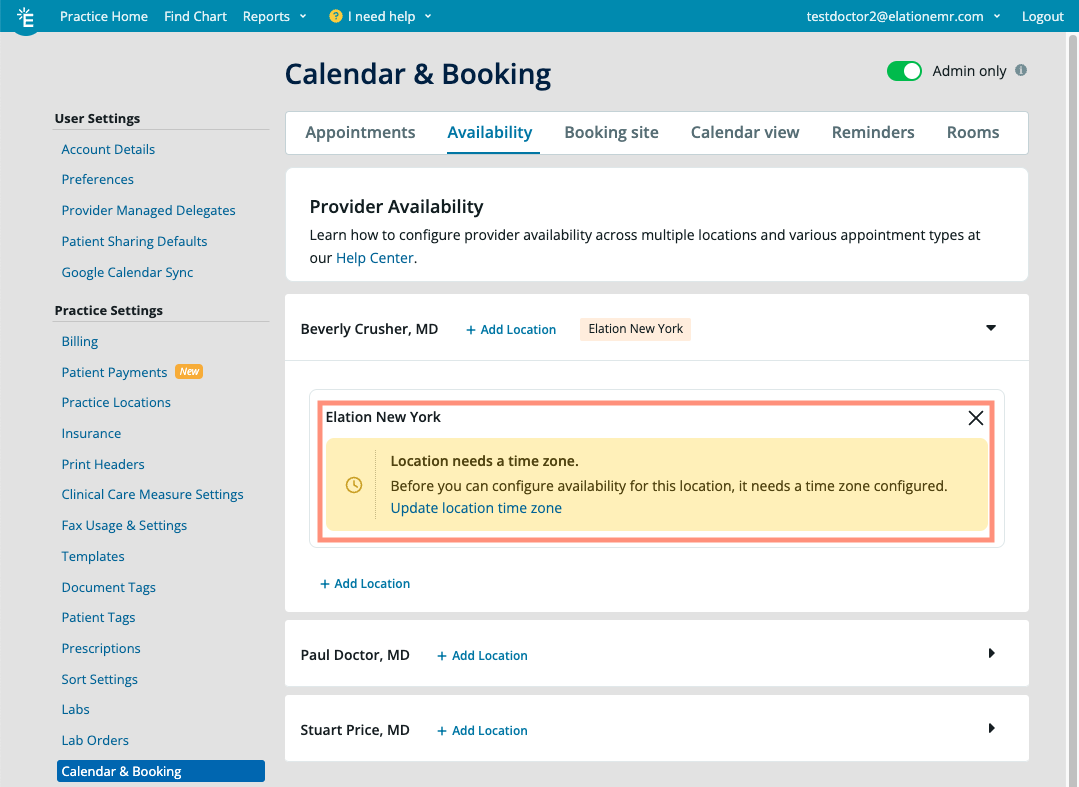This screenshot has height=787, width=1079.
Task: Click the Update location time zone link
Action: [x=476, y=508]
